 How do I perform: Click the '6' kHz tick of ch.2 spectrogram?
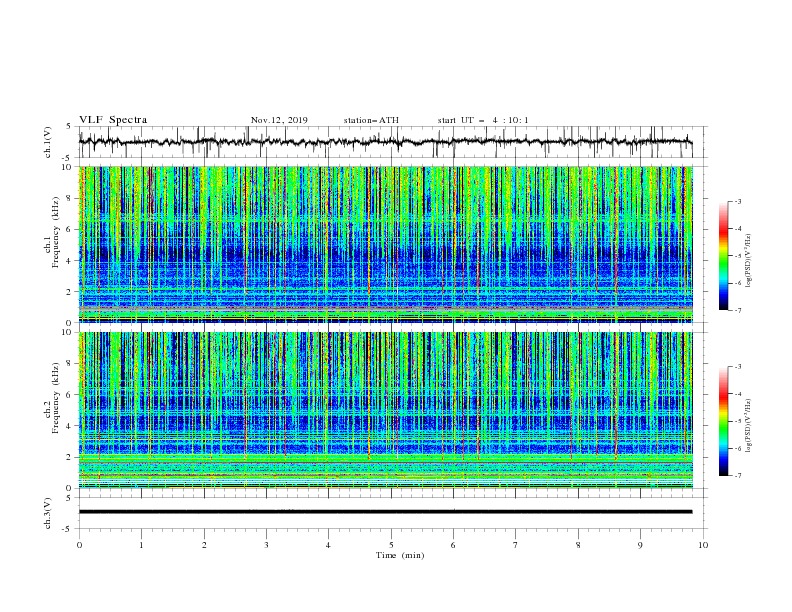pos(70,395)
